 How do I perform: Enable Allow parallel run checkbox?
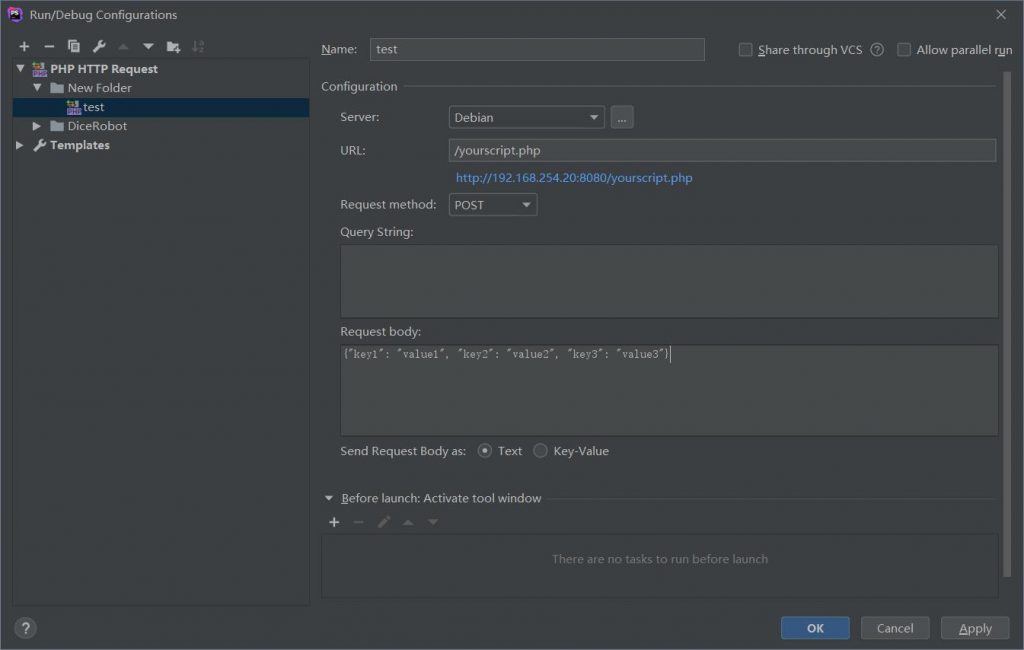click(x=904, y=50)
